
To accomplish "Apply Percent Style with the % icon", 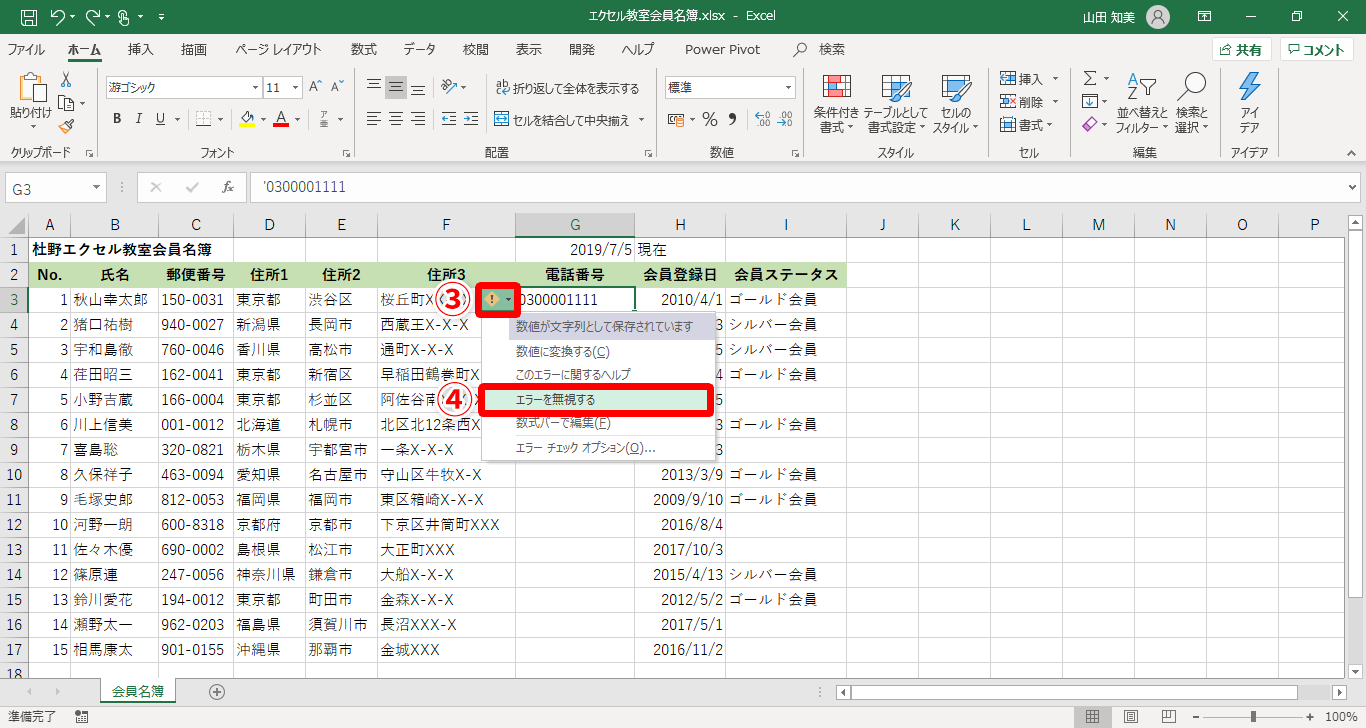I will 709,119.
